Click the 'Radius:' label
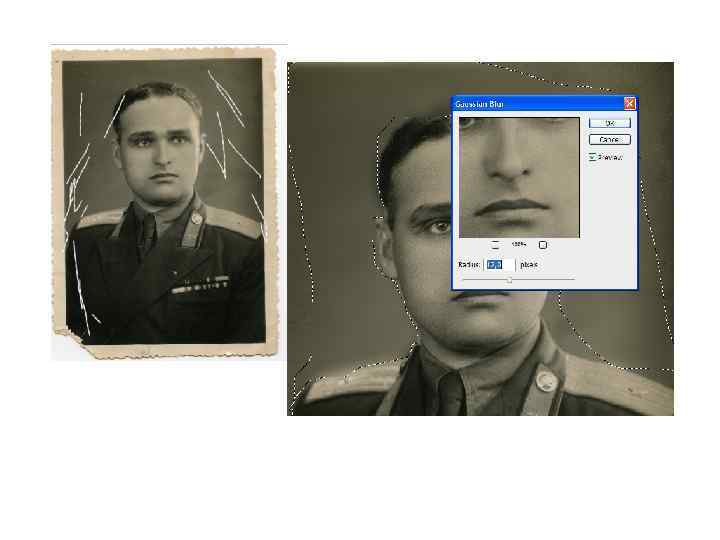 [x=469, y=265]
